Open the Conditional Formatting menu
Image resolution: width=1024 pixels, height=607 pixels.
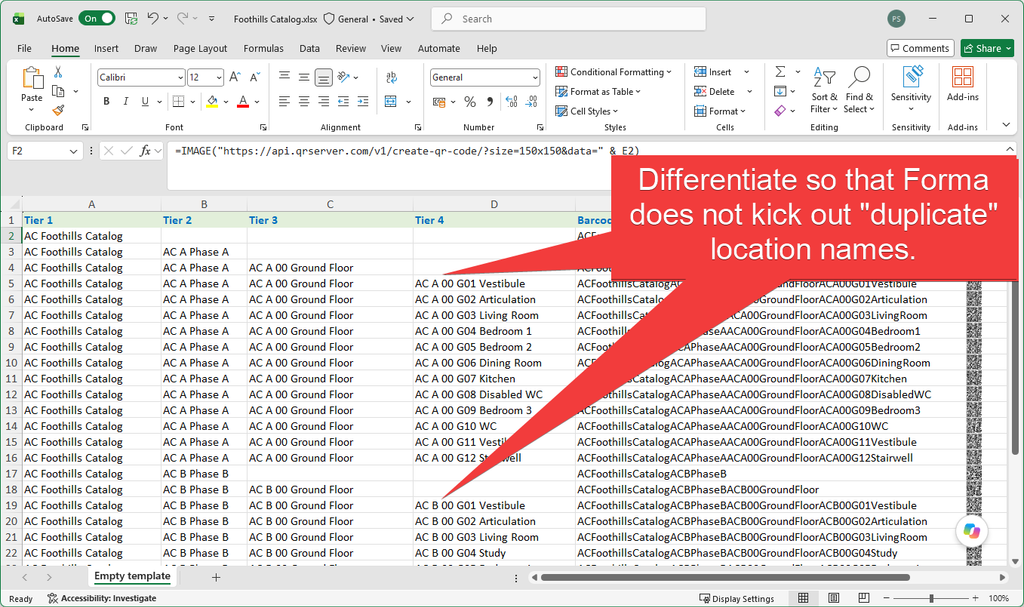click(613, 72)
